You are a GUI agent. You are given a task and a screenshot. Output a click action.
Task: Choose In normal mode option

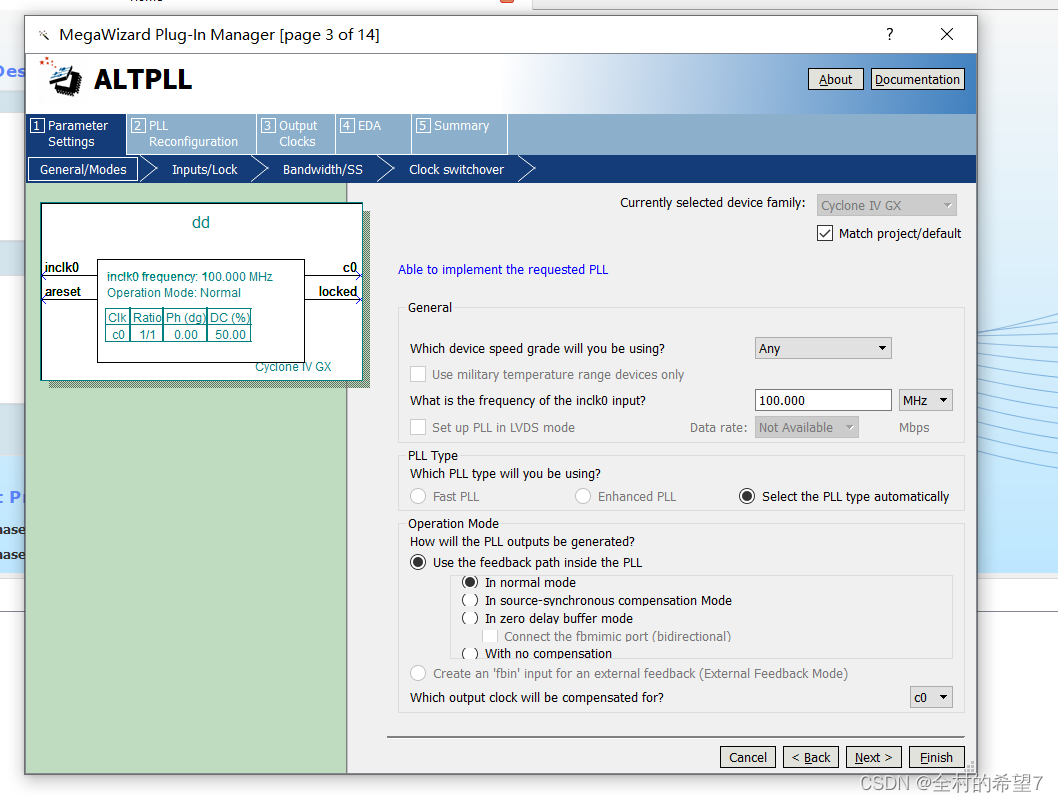tap(470, 582)
